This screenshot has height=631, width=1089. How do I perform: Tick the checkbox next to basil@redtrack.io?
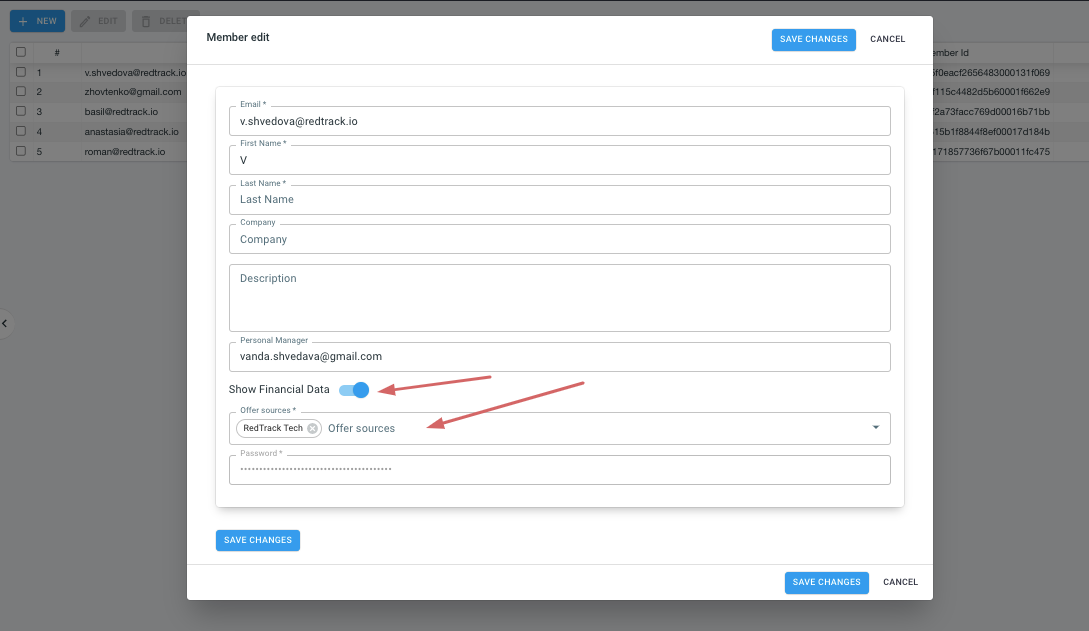(21, 111)
